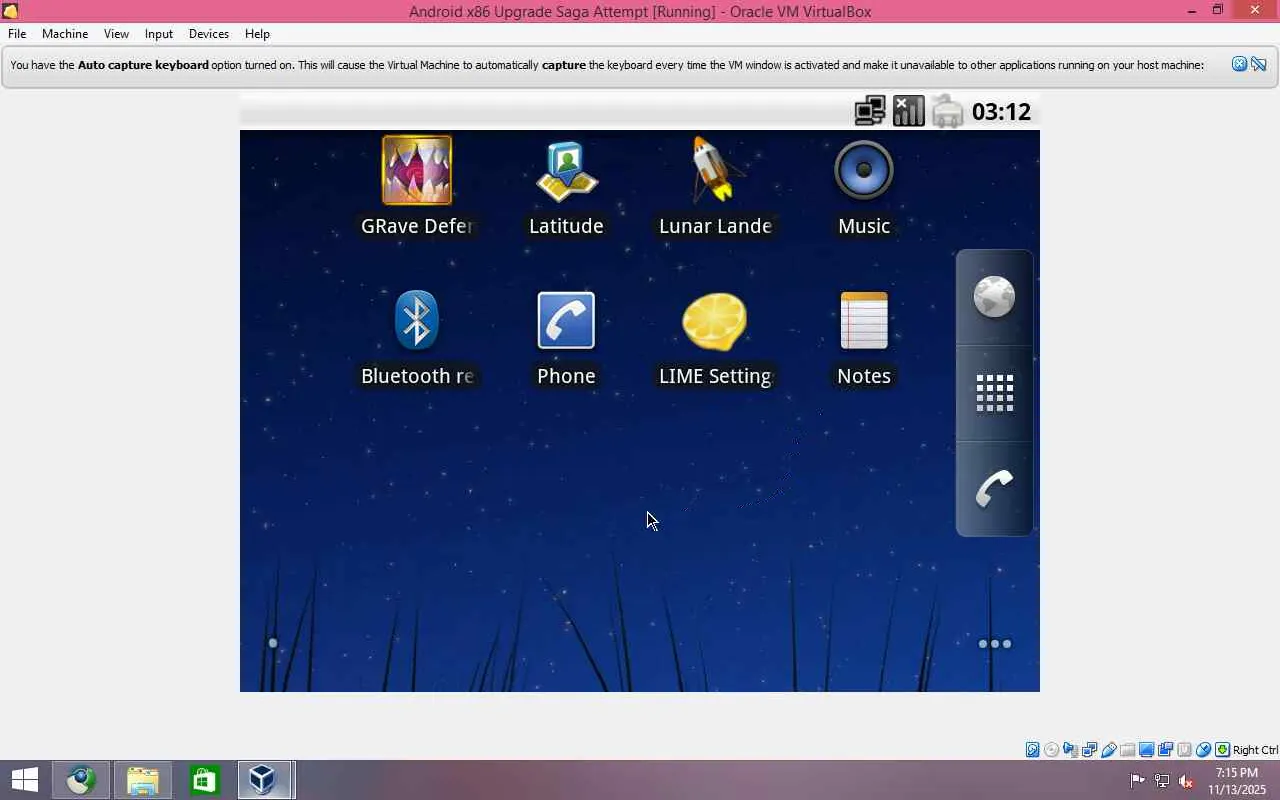Tap the no-signal bars status icon

coord(909,111)
